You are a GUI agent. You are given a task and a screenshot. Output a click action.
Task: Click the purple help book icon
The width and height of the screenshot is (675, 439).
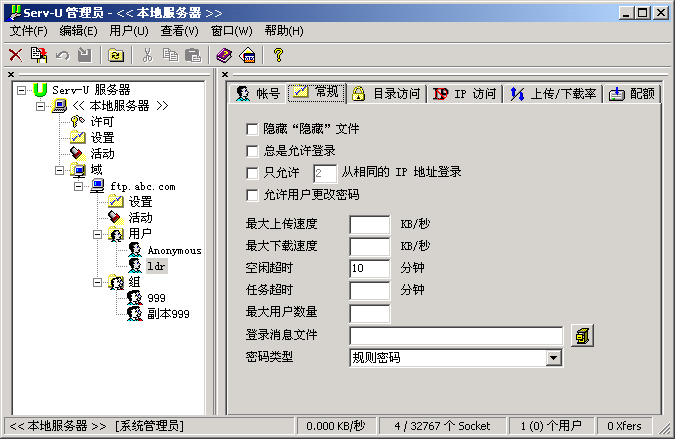click(x=224, y=55)
